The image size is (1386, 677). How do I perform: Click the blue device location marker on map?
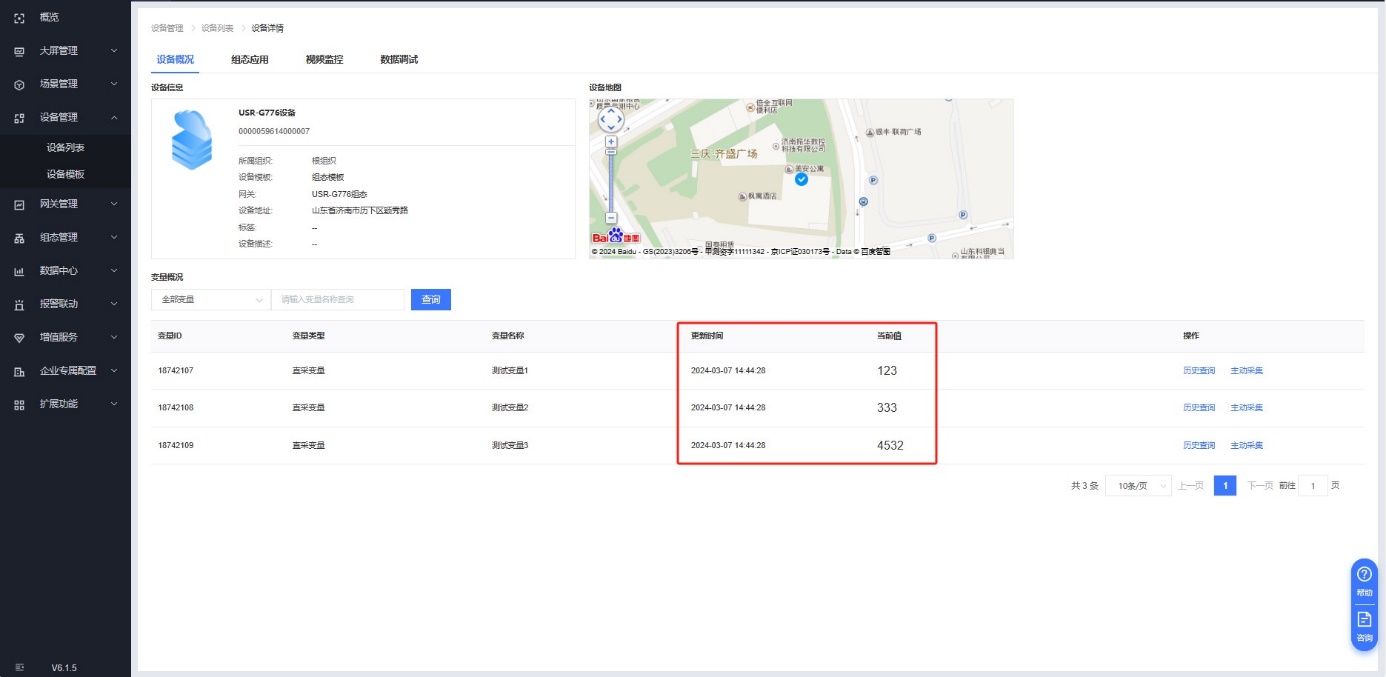[801, 179]
